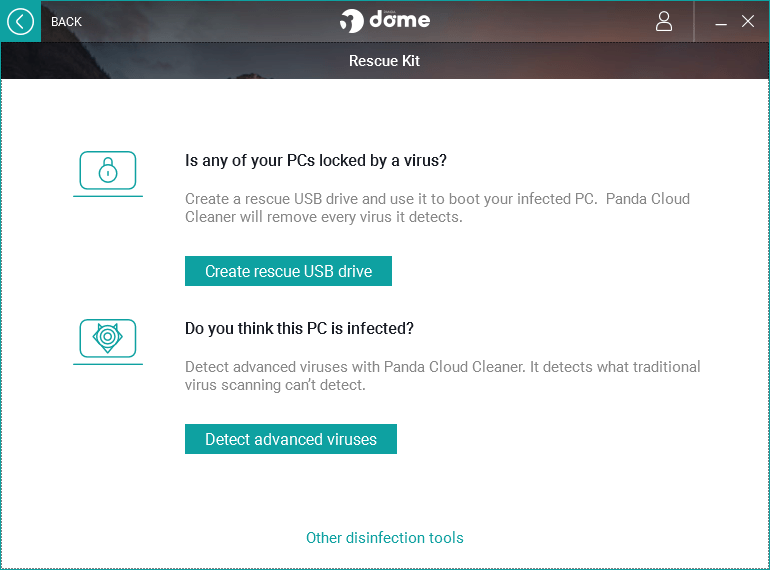Open Other disinfection tools link
Screen dimensions: 770x570
tap(384, 538)
